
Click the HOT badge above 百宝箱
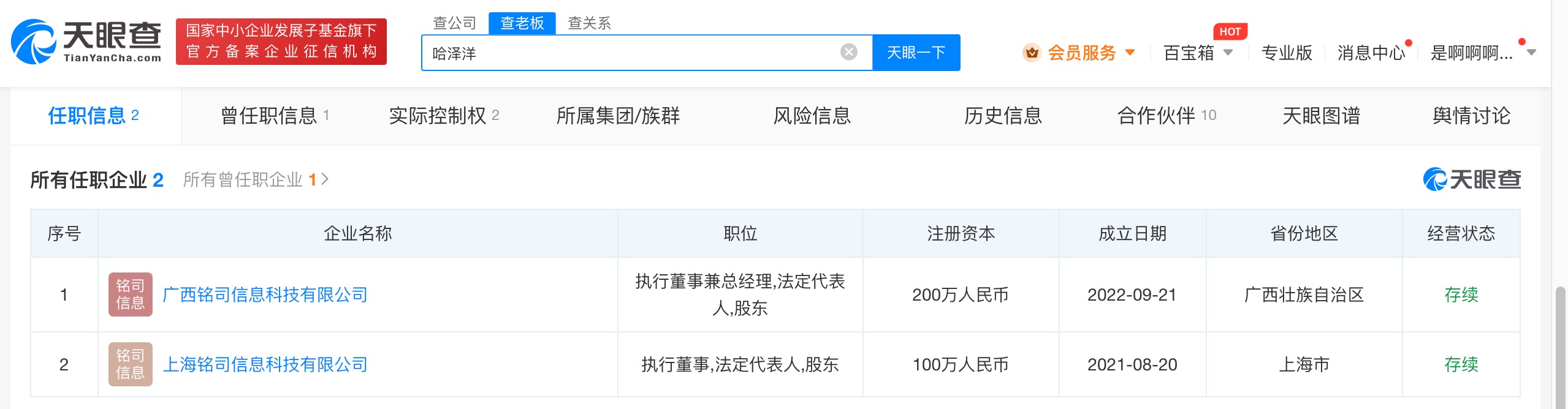click(x=1229, y=32)
